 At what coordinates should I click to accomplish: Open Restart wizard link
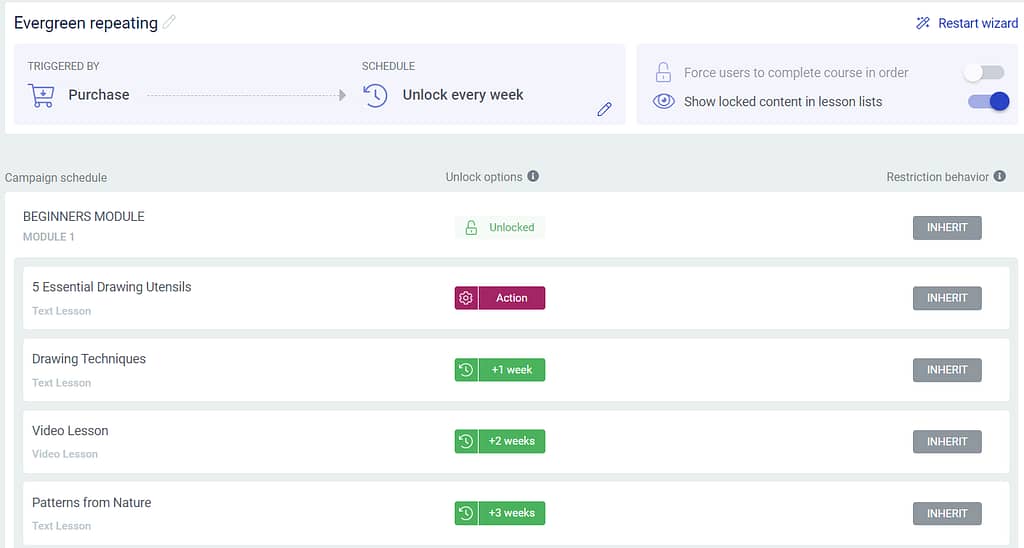978,24
